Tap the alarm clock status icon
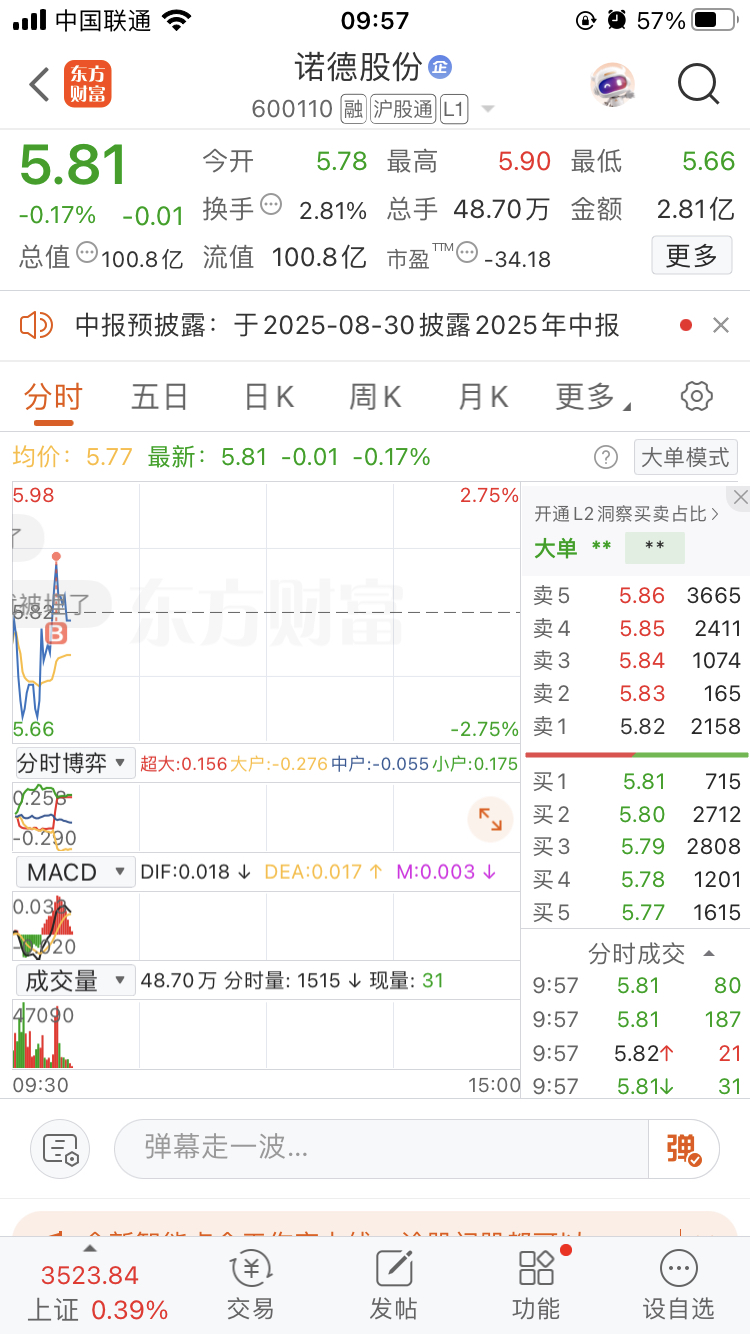 tap(618, 21)
